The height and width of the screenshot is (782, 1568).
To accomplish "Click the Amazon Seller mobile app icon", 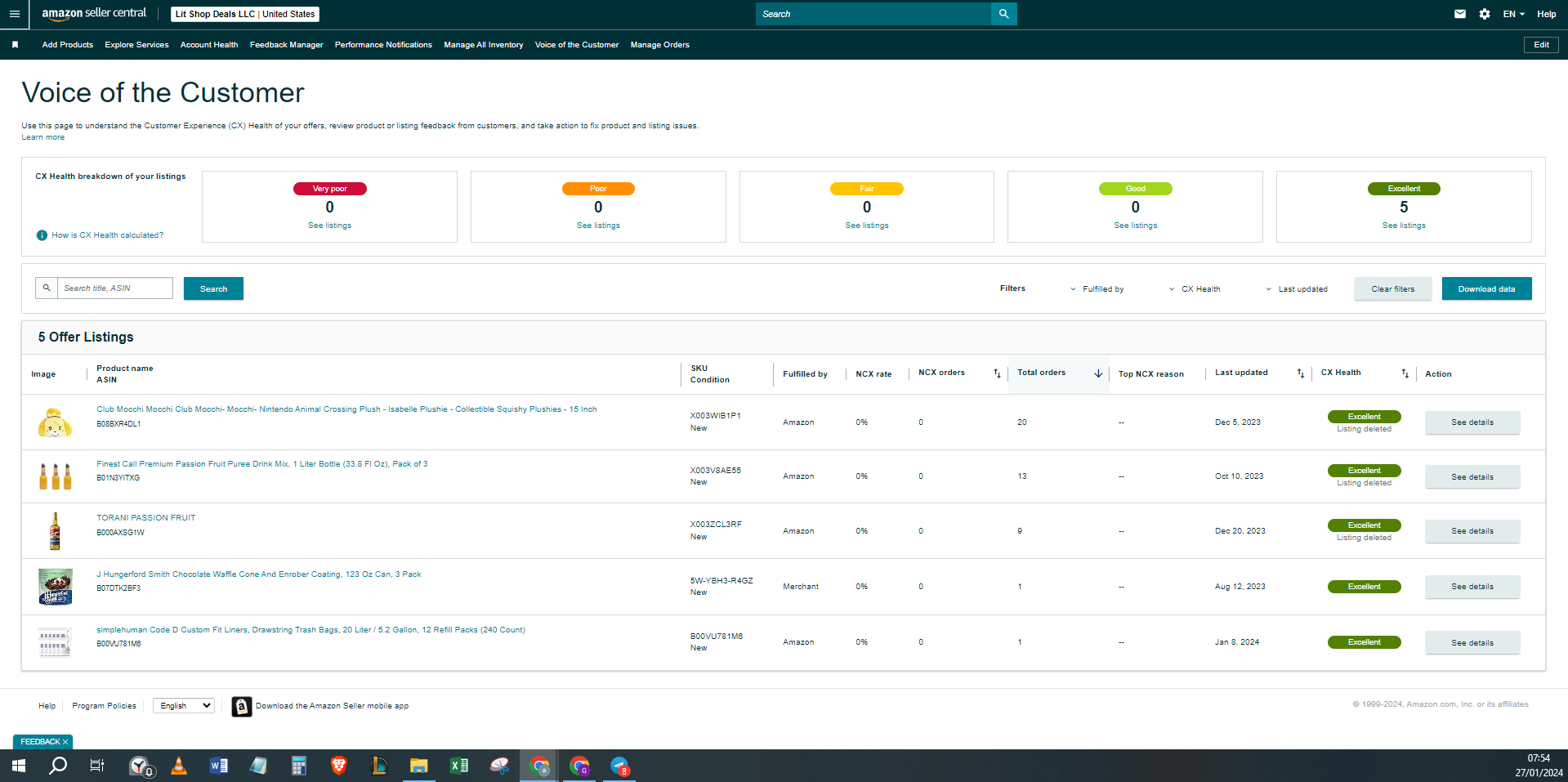I will click(241, 706).
